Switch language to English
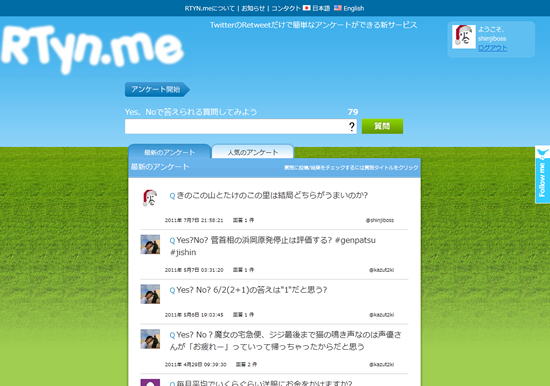Image resolution: width=550 pixels, height=386 pixels. tap(354, 8)
